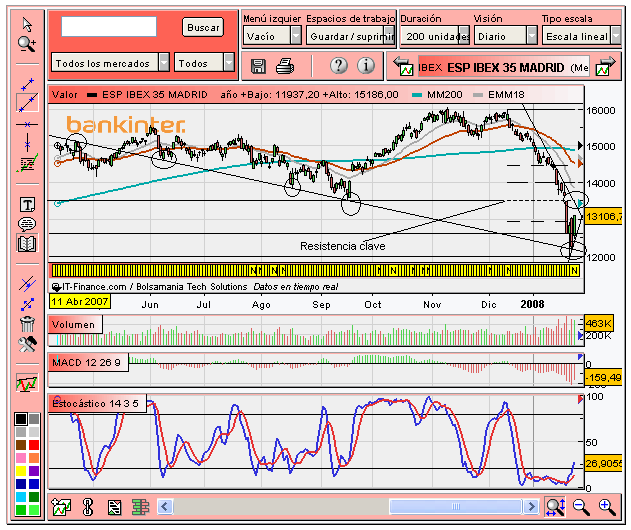Zoom in with the plus magnifier
This screenshot has height=530, width=631.
pyautogui.click(x=607, y=507)
